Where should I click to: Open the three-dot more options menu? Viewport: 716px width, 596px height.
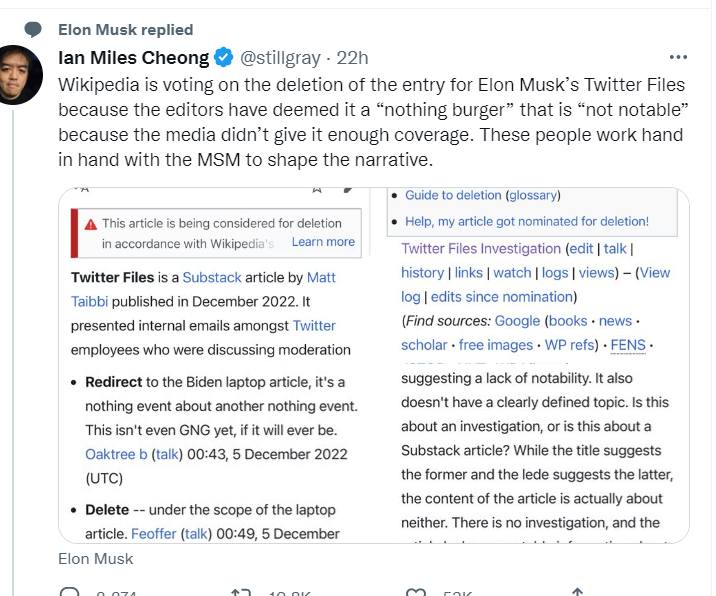pos(678,57)
